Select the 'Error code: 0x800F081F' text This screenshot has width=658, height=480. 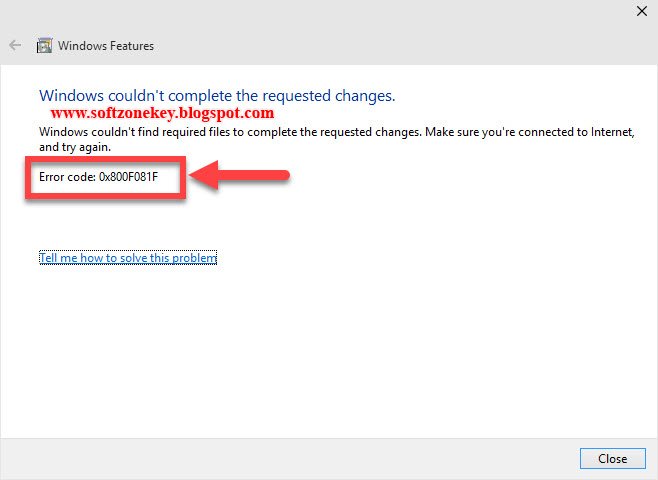click(x=99, y=177)
